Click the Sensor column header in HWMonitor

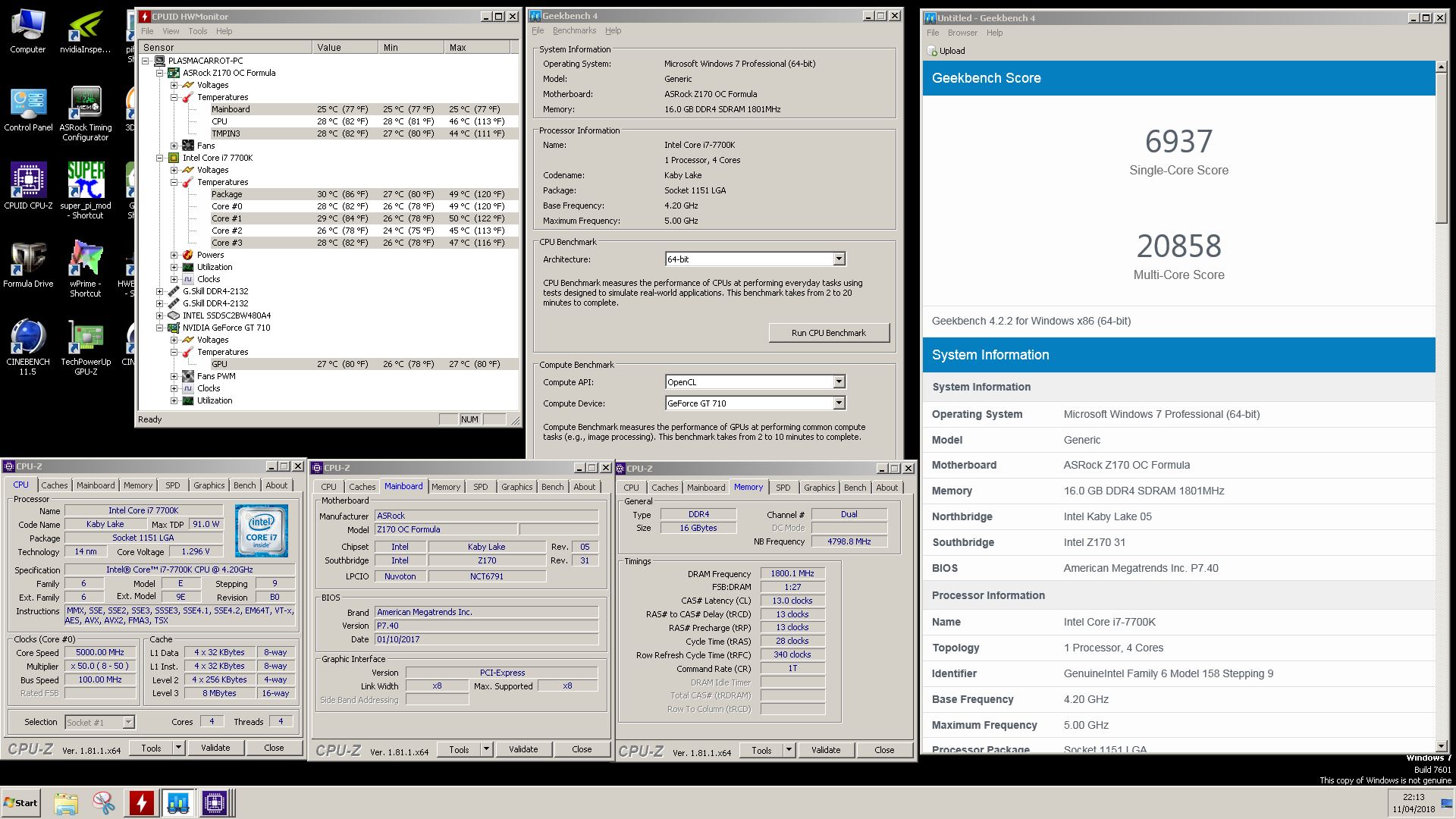click(225, 47)
